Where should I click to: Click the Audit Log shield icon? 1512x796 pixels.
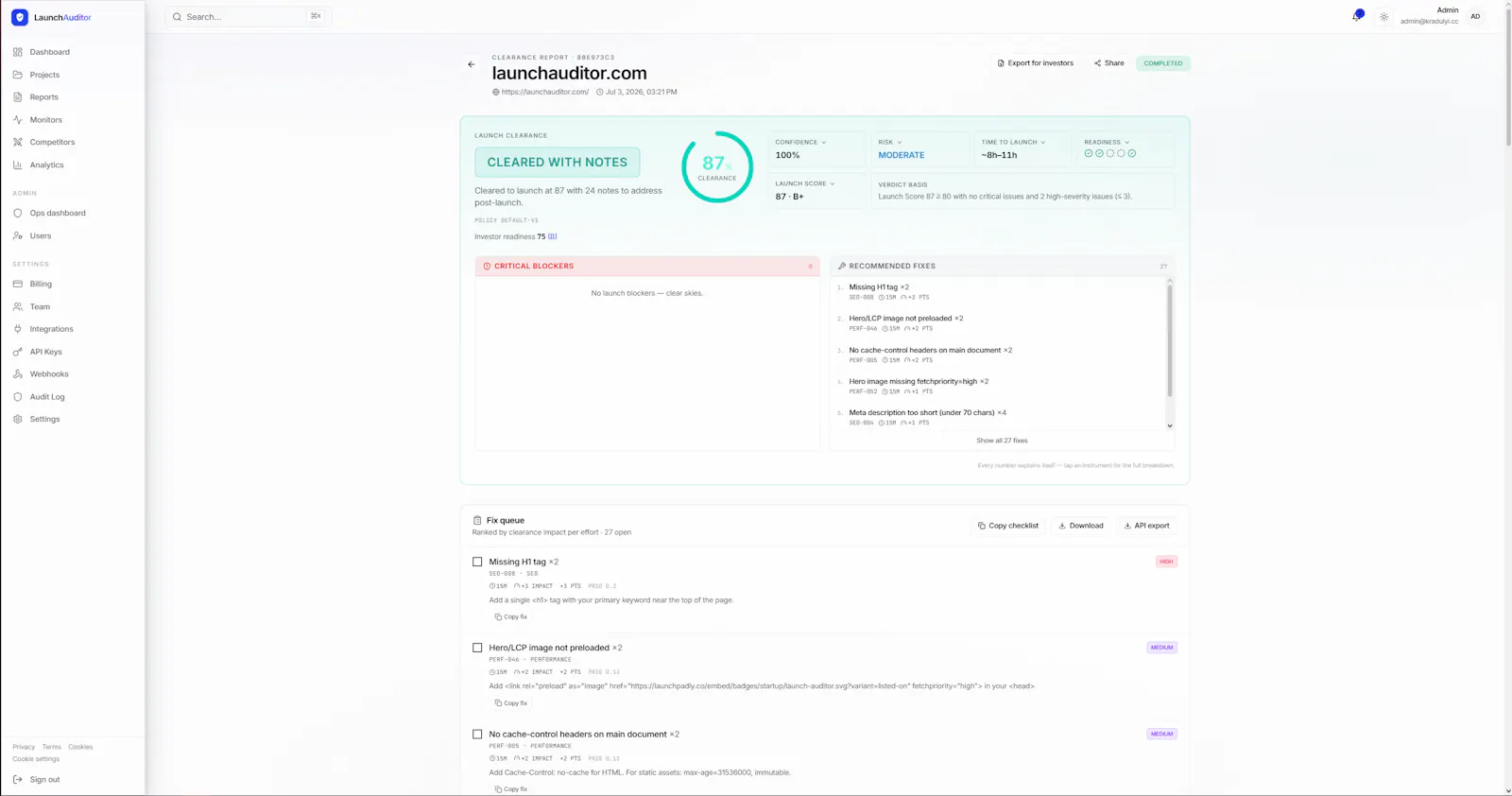pos(18,397)
